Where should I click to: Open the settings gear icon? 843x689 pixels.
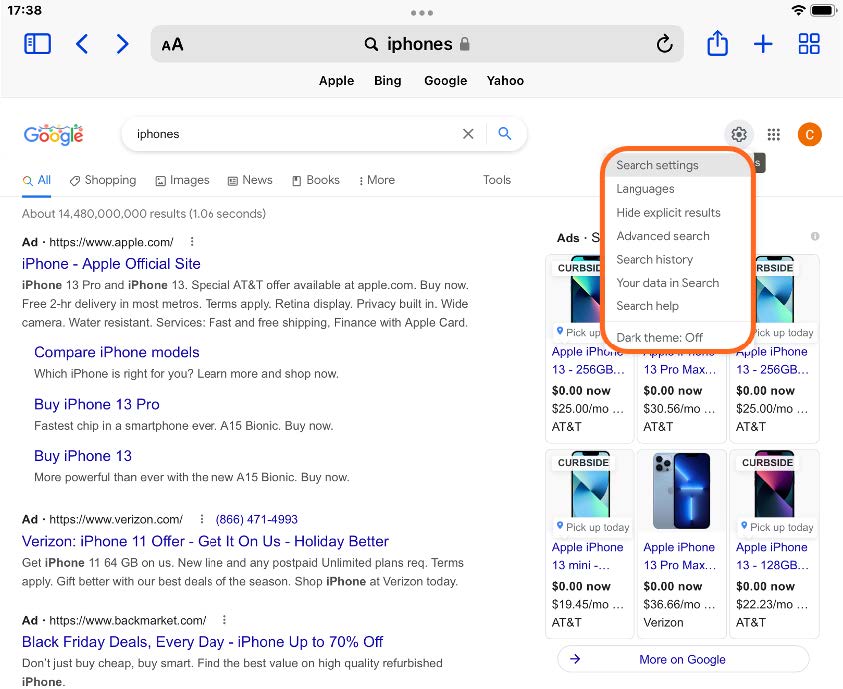pos(739,134)
